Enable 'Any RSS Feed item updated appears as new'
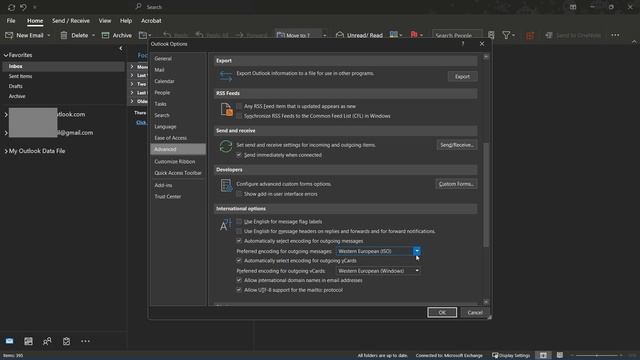 239,106
